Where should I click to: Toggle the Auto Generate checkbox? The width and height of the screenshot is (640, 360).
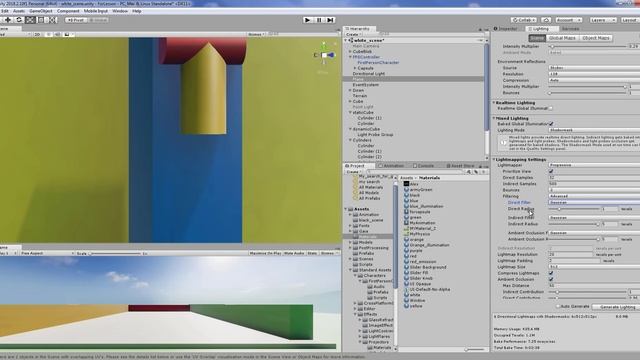pos(558,307)
